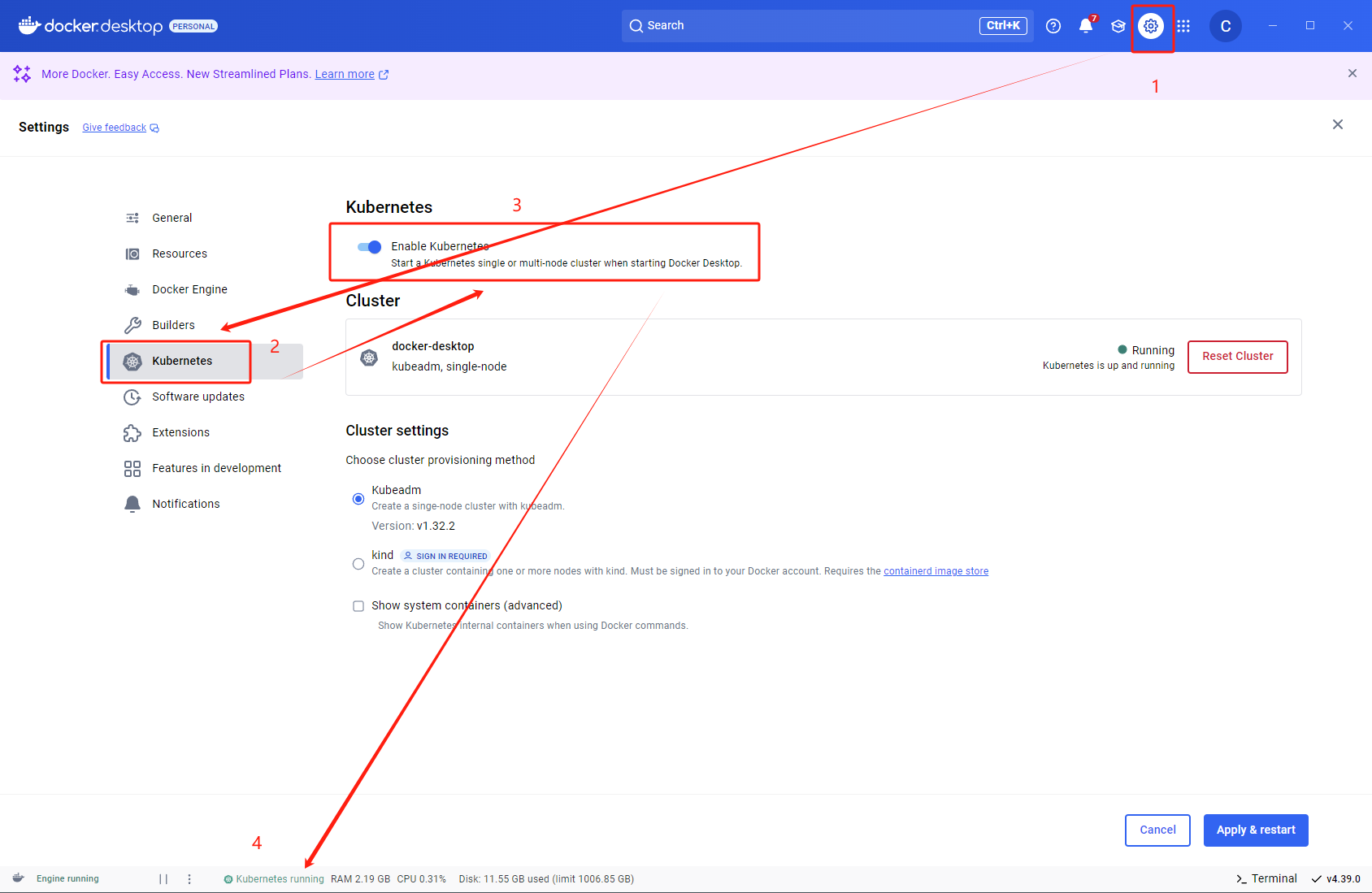Click the RAM 2.19 GB usage text
Screen dimensions: 1372x893
pyautogui.click(x=360, y=879)
